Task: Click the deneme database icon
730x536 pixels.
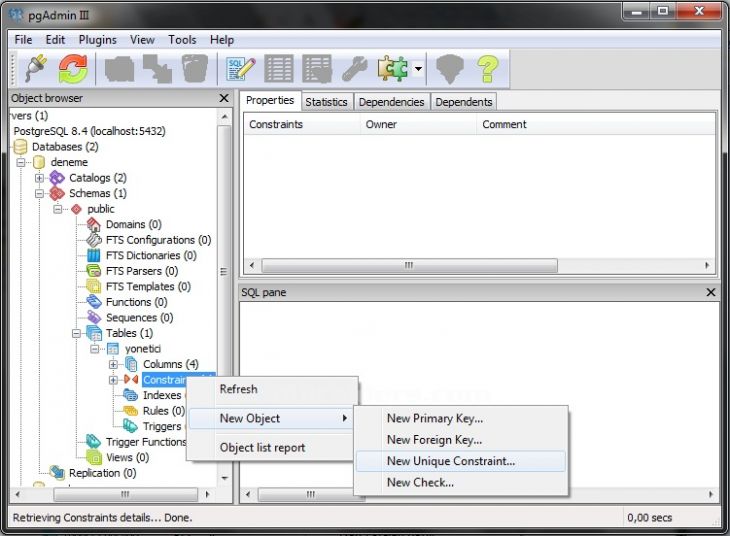Action: click(x=39, y=162)
